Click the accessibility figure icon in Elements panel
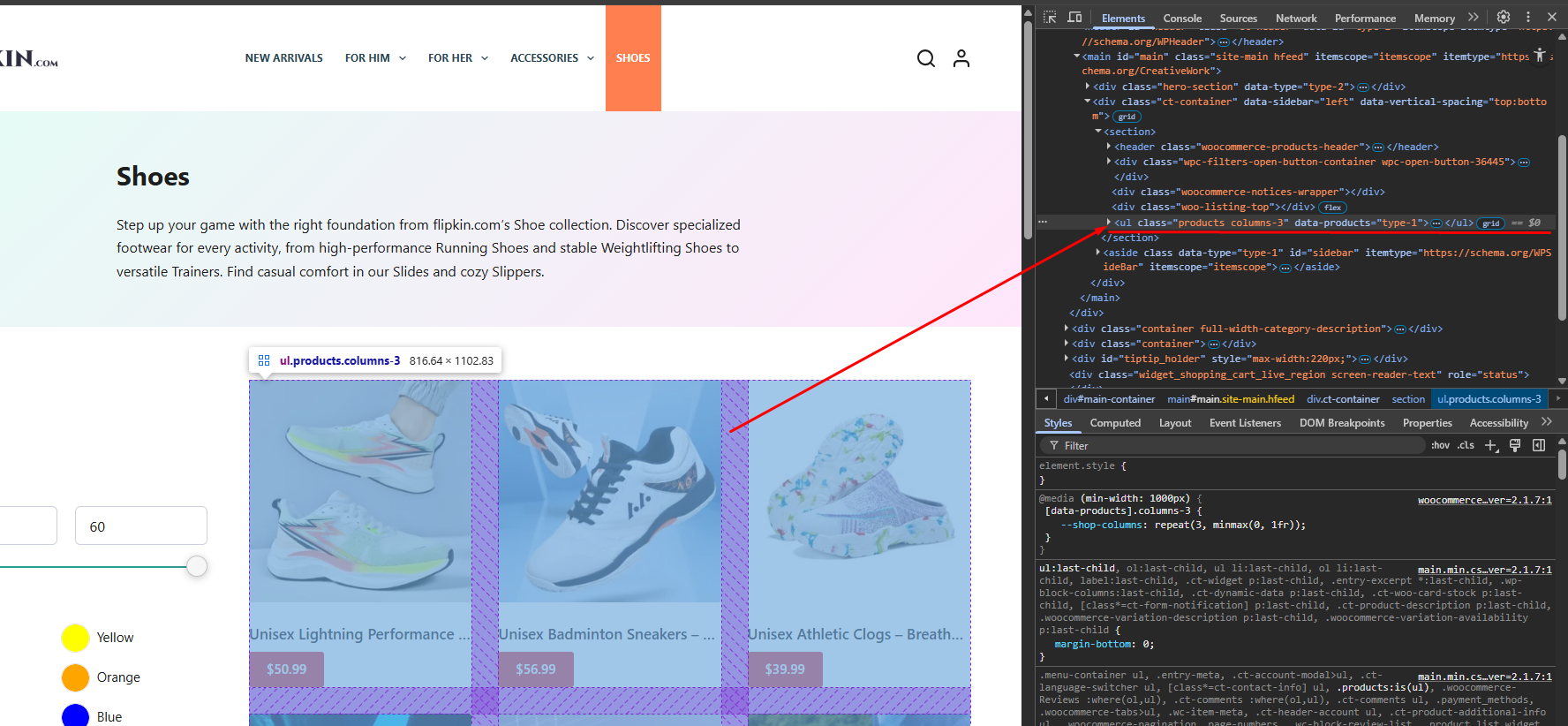 [1540, 56]
